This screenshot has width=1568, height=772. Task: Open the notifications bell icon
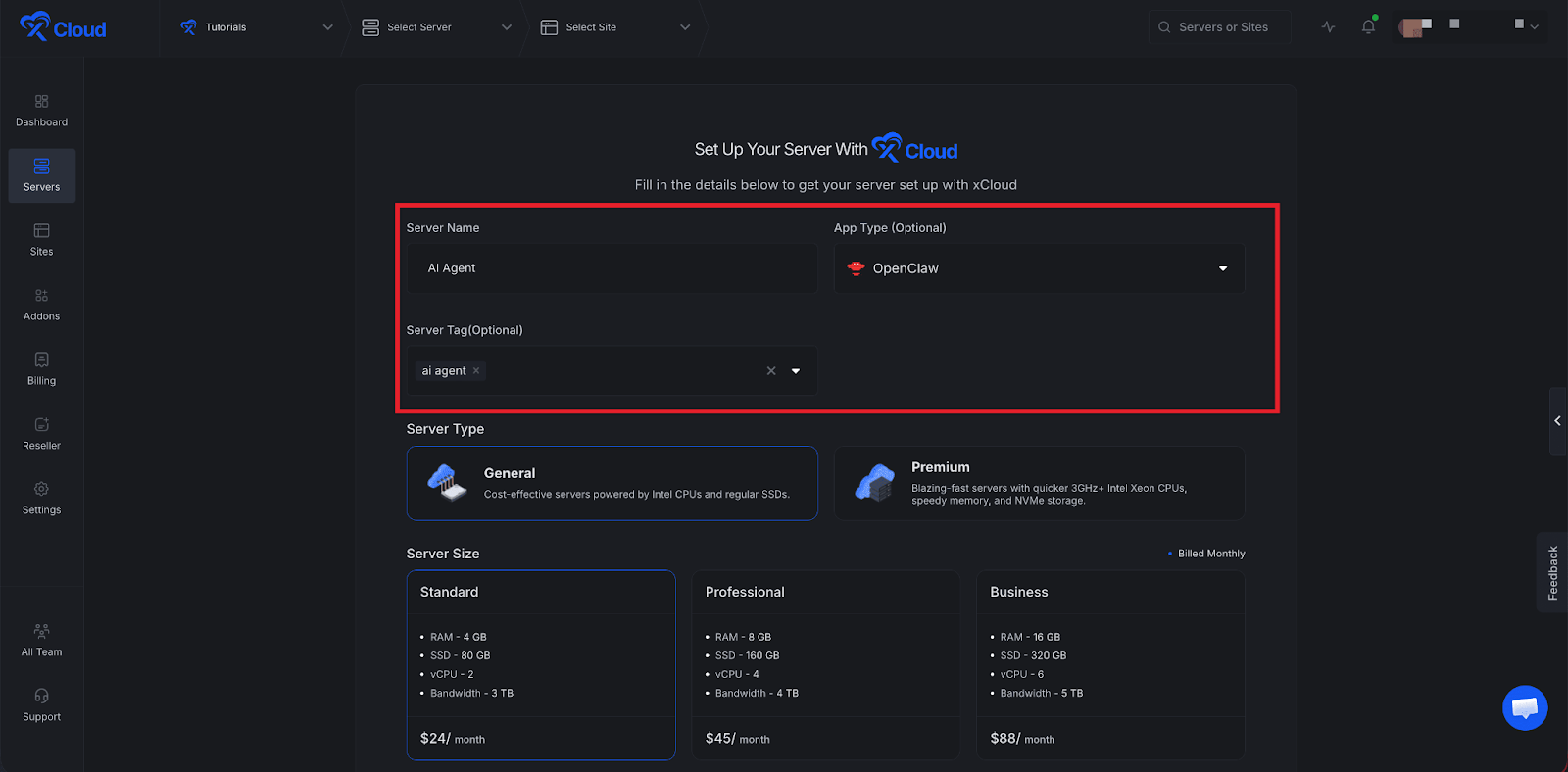[1368, 27]
